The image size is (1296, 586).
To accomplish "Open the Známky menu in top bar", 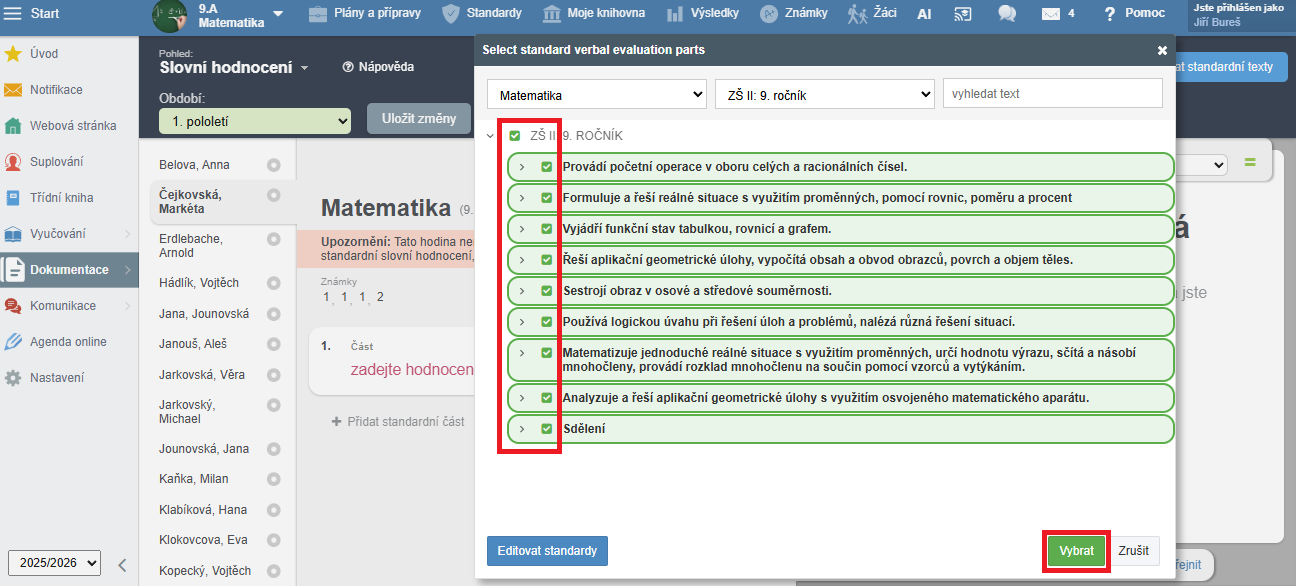I will (798, 13).
